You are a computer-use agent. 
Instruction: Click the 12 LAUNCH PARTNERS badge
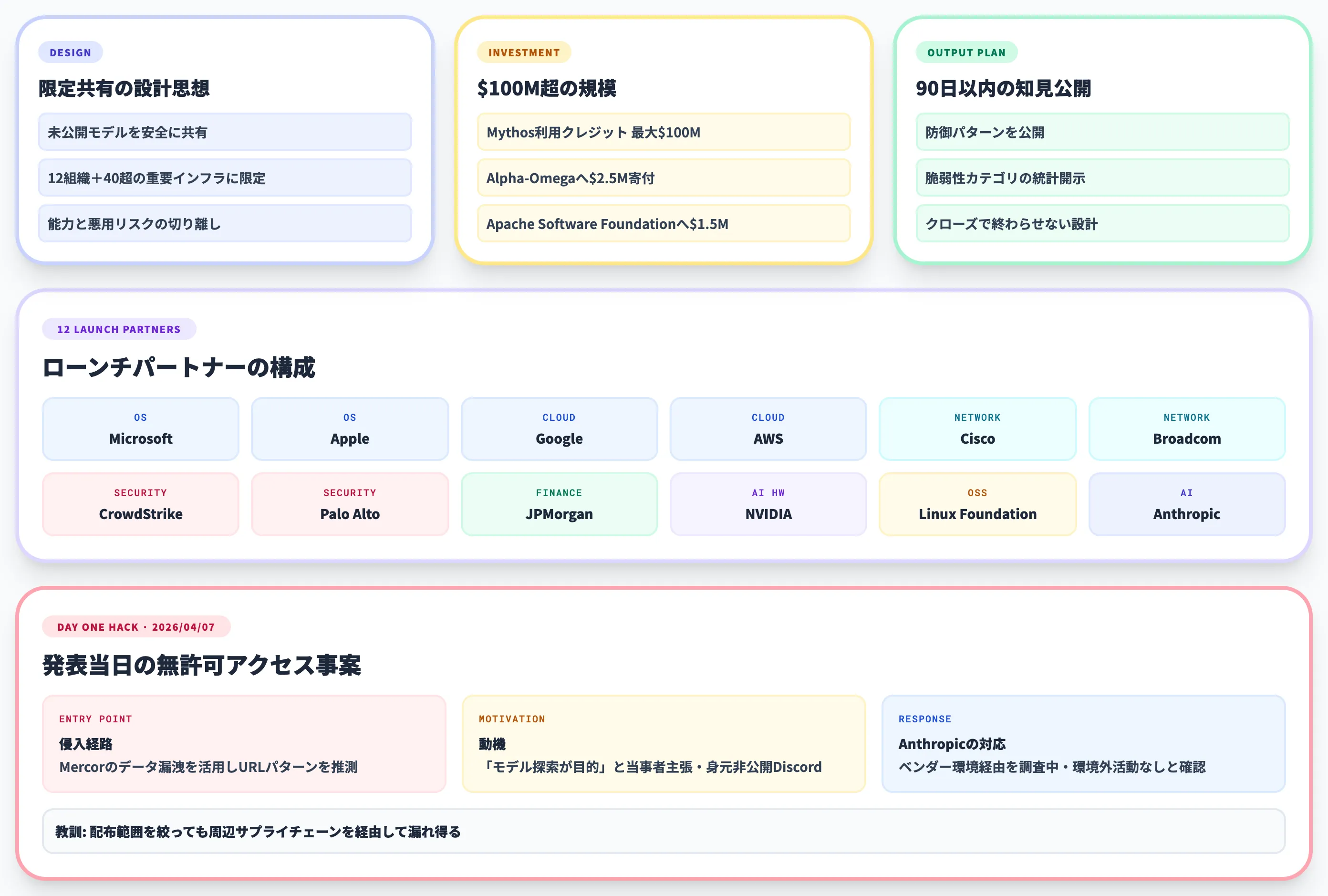pos(119,329)
